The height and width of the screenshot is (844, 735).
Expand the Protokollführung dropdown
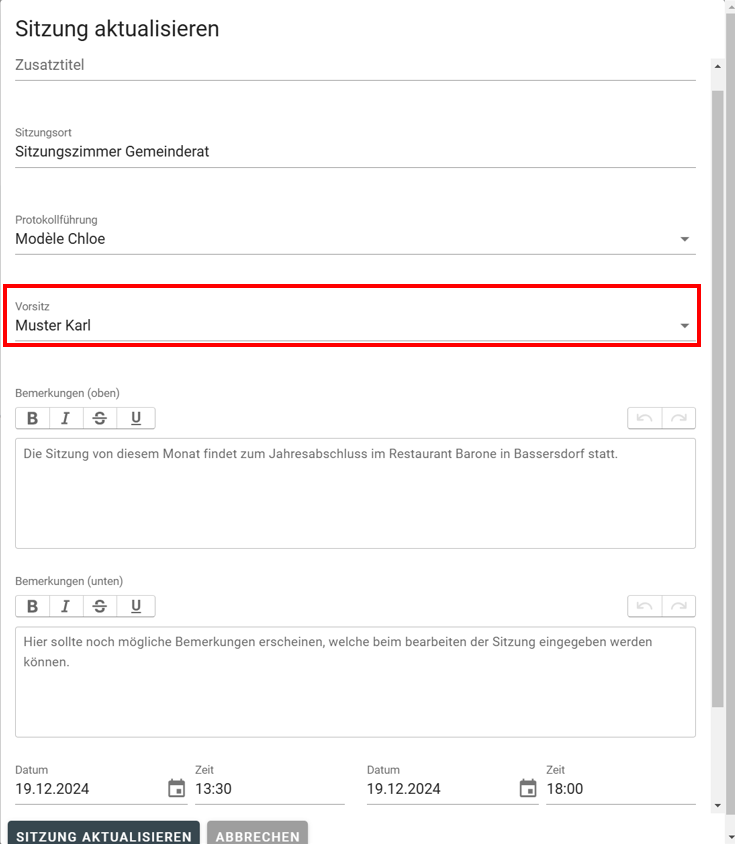[684, 239]
